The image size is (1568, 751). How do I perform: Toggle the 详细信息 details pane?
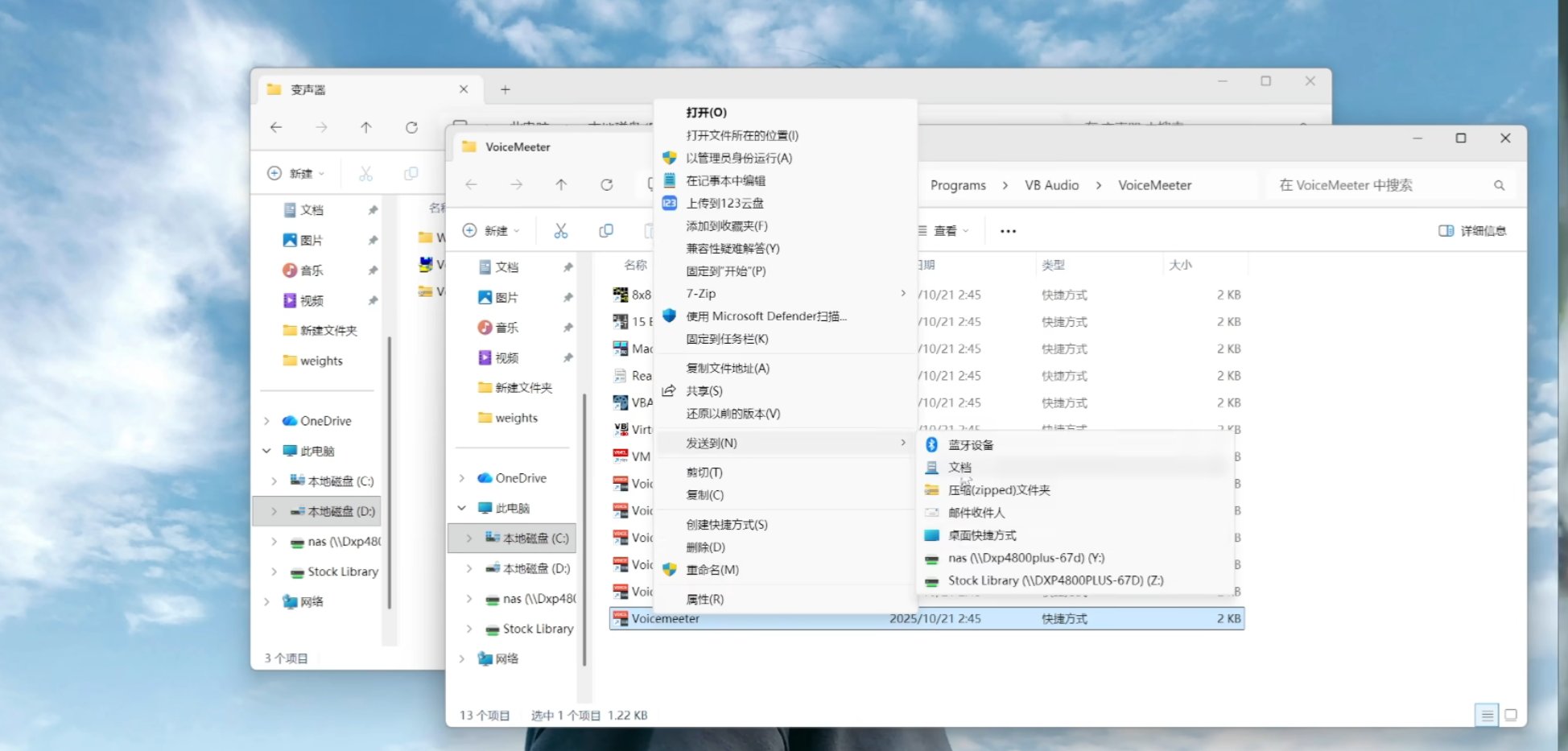pos(1472,231)
